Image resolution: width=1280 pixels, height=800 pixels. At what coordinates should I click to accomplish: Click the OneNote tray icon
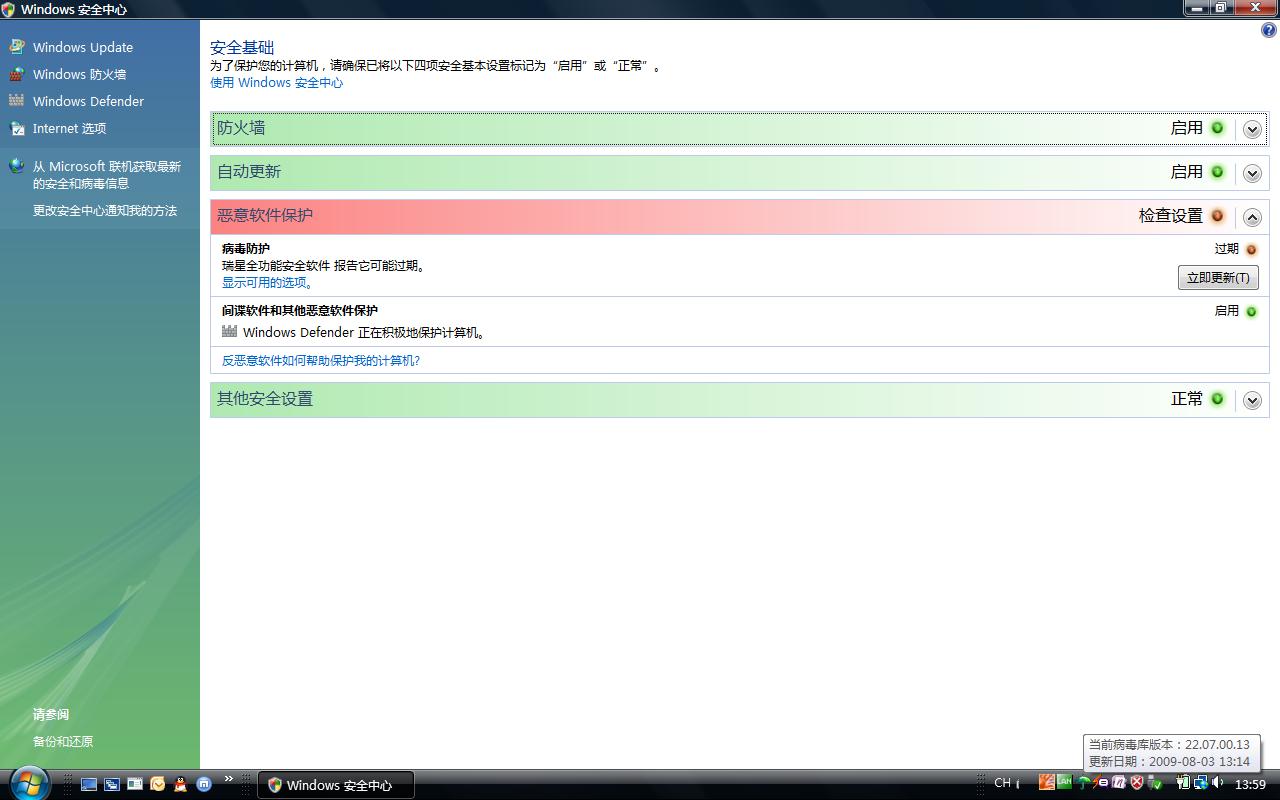point(1119,783)
